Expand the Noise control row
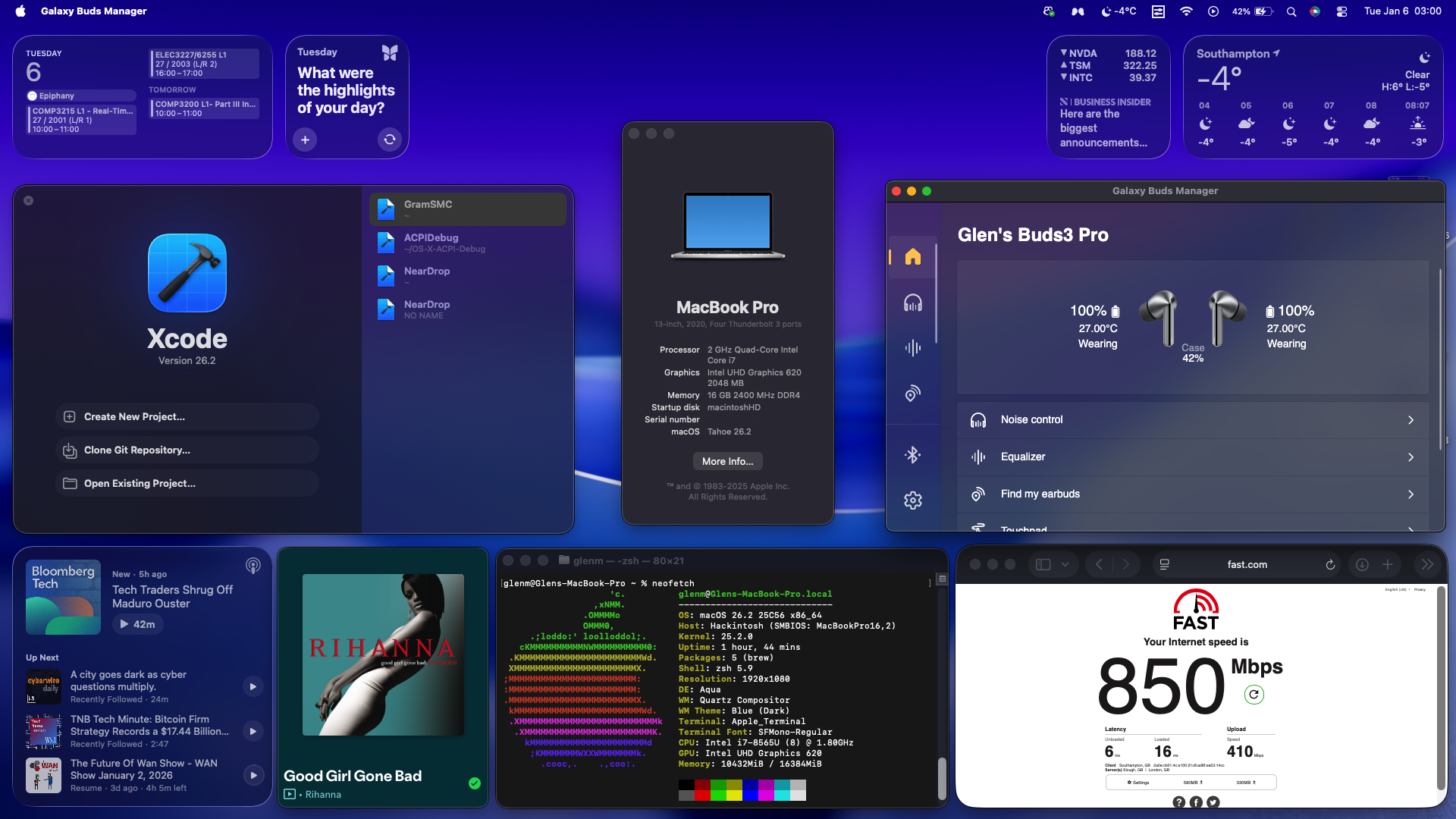 pyautogui.click(x=1193, y=420)
